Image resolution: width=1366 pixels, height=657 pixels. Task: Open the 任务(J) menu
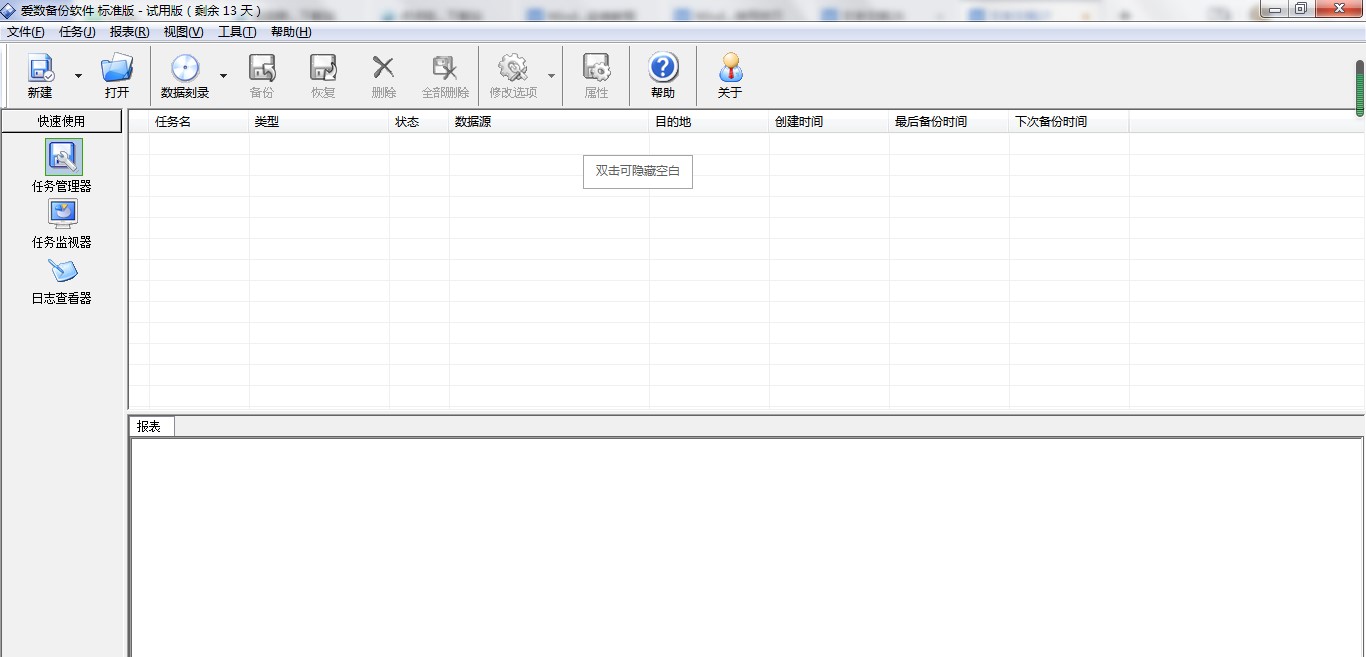click(78, 32)
